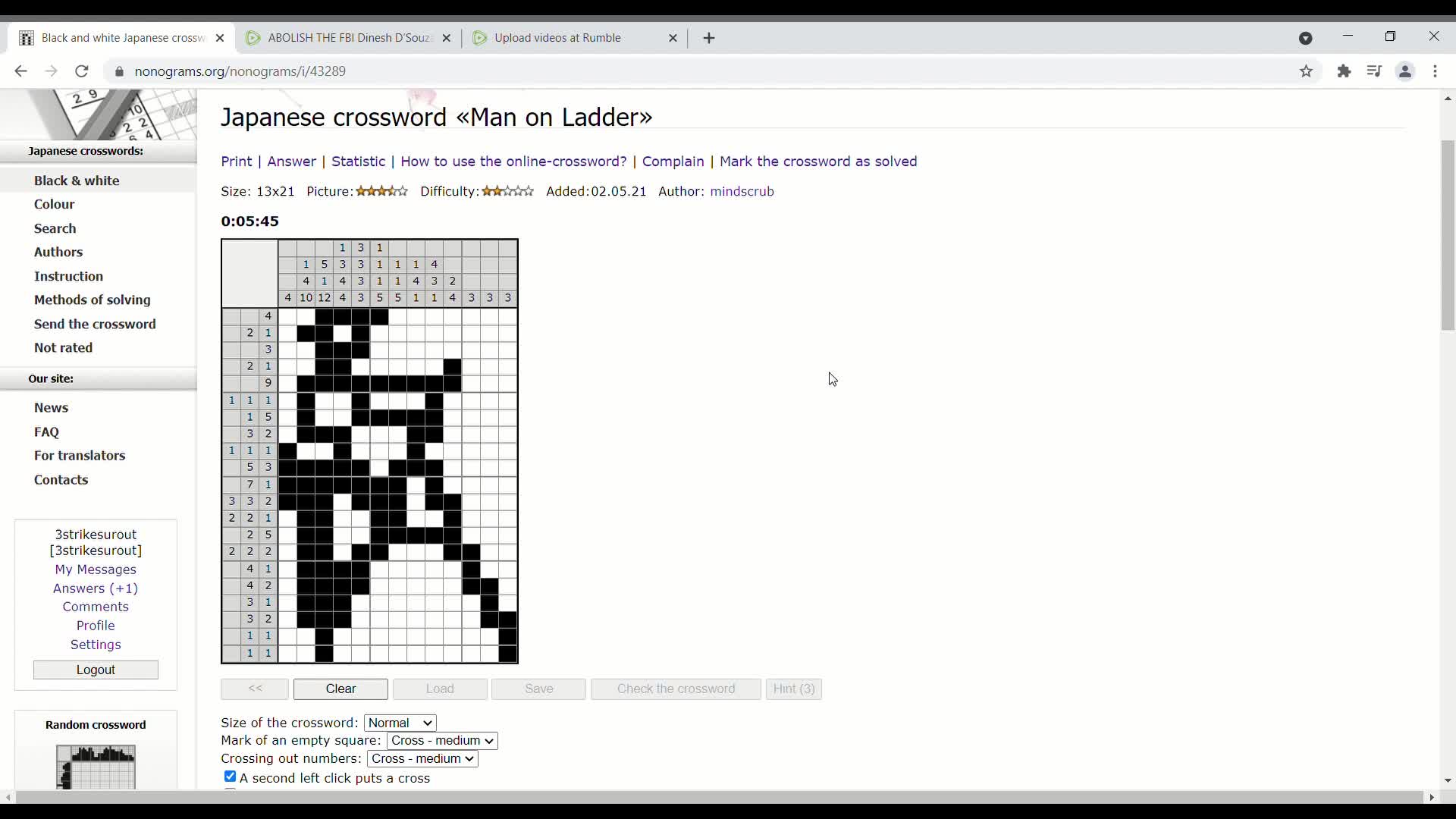Screen dimensions: 1456x819
Task: Click the browser back arrow icon
Action: click(x=20, y=71)
